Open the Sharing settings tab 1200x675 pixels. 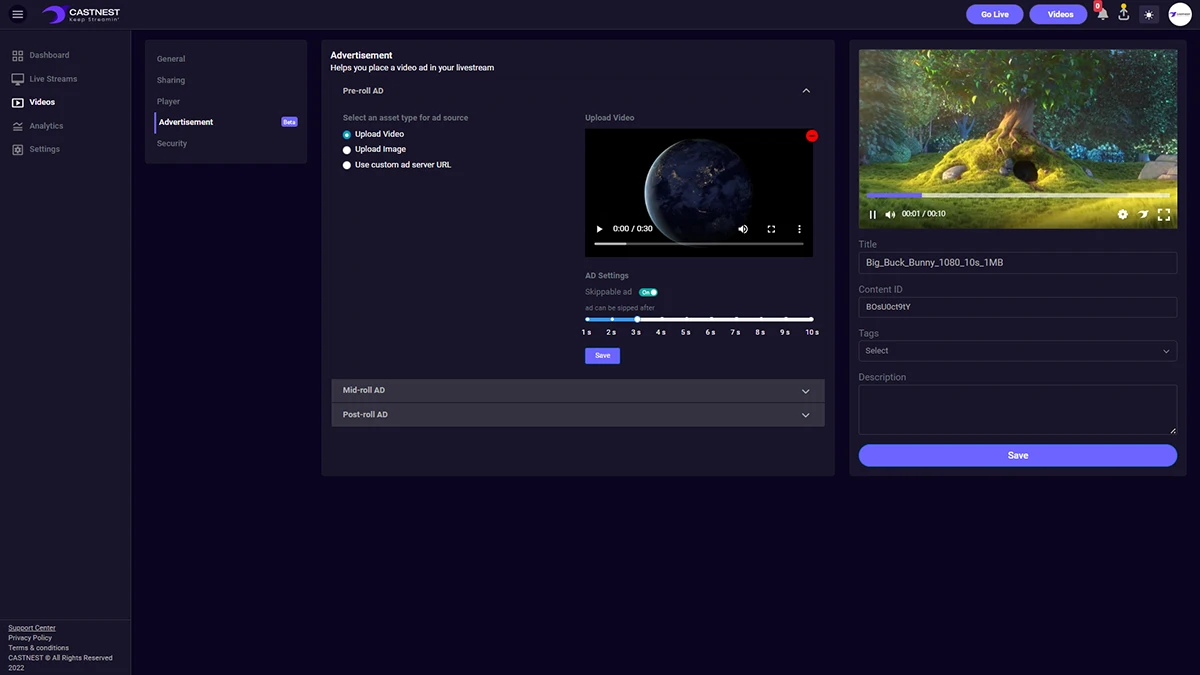pos(171,80)
